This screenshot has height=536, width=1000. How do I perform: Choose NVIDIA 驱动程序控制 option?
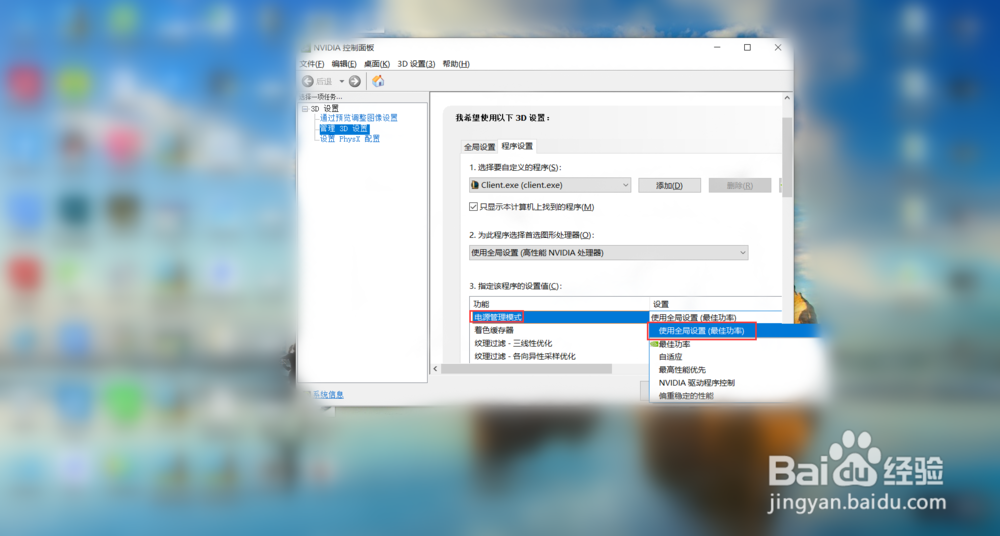click(x=696, y=383)
